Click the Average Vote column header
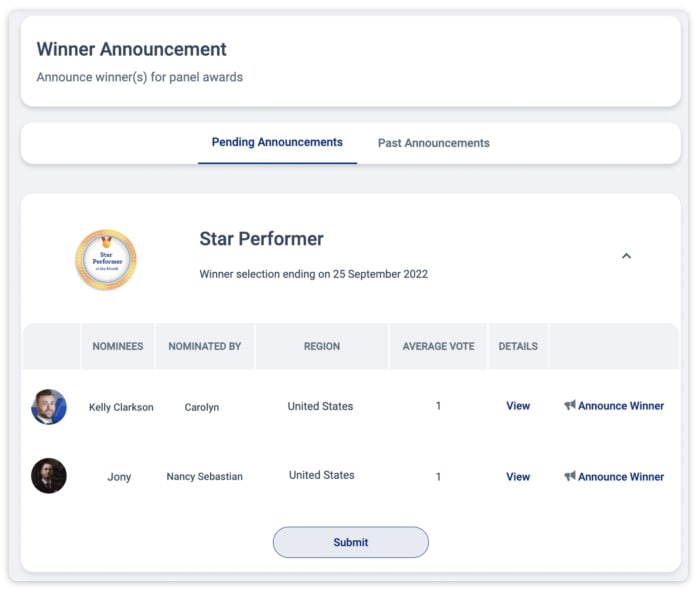699x592 pixels. click(x=439, y=346)
